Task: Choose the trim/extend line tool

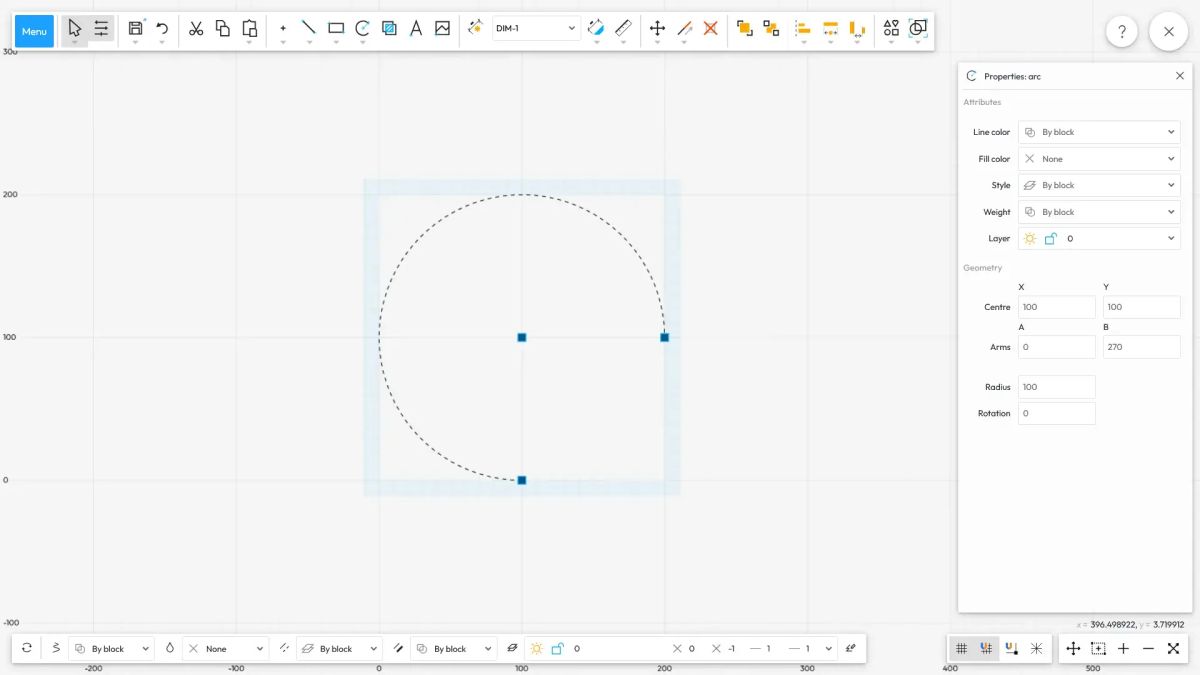Action: click(684, 28)
